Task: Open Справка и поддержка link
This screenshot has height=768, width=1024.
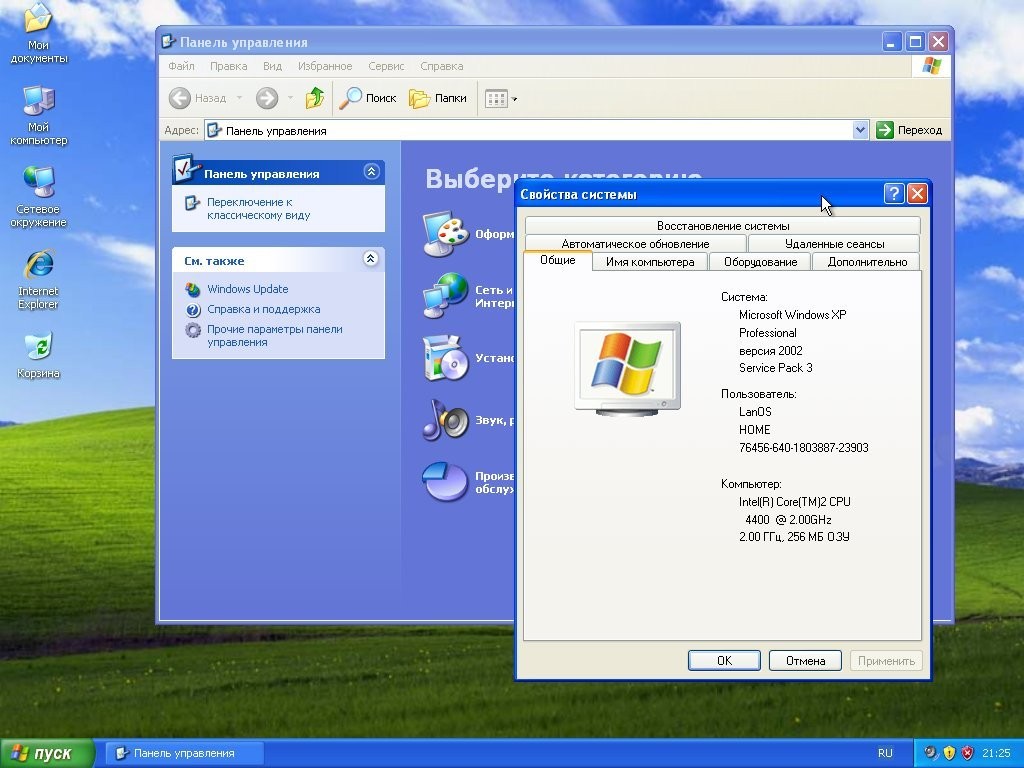Action: [x=263, y=309]
